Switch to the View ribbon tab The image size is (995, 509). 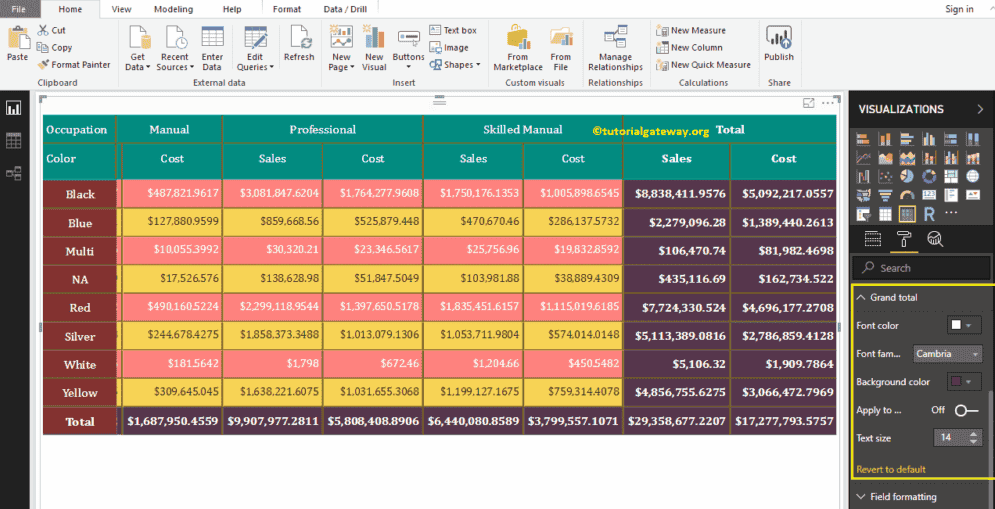tap(121, 9)
